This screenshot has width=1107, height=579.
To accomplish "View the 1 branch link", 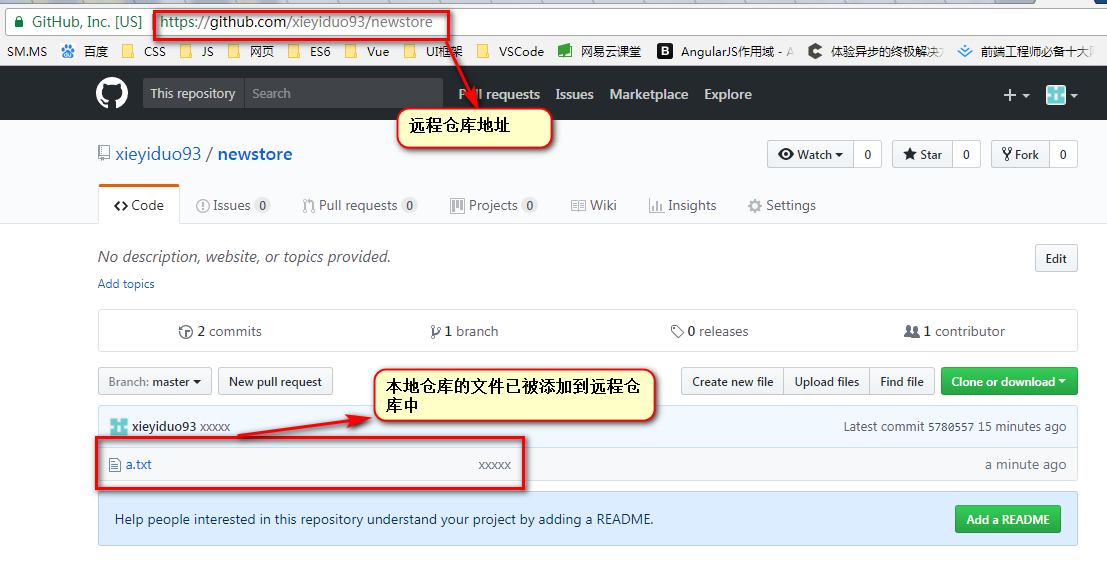I will 464,332.
